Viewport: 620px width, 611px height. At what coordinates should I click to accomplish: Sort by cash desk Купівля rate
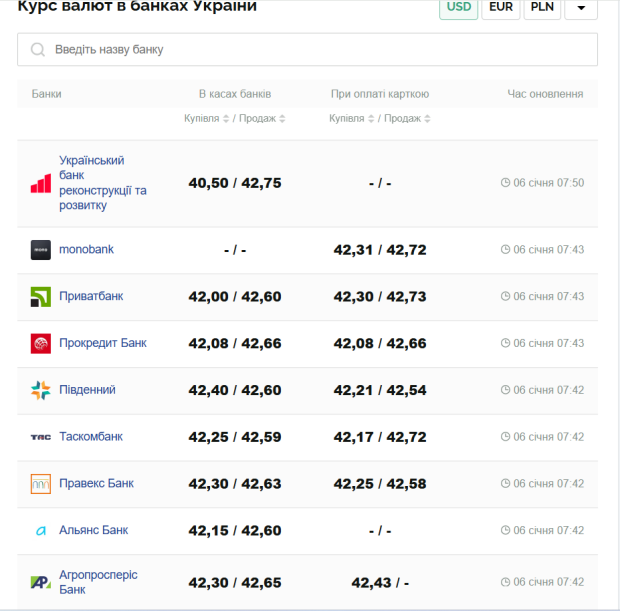tap(207, 119)
